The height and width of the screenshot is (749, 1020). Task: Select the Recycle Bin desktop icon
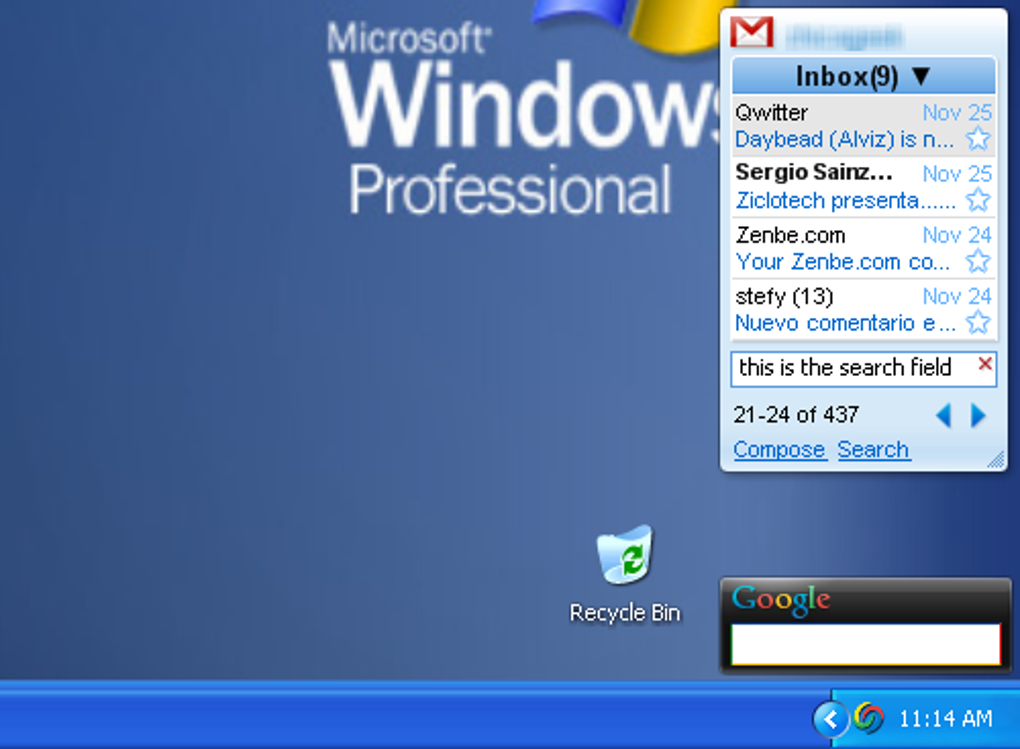(625, 575)
